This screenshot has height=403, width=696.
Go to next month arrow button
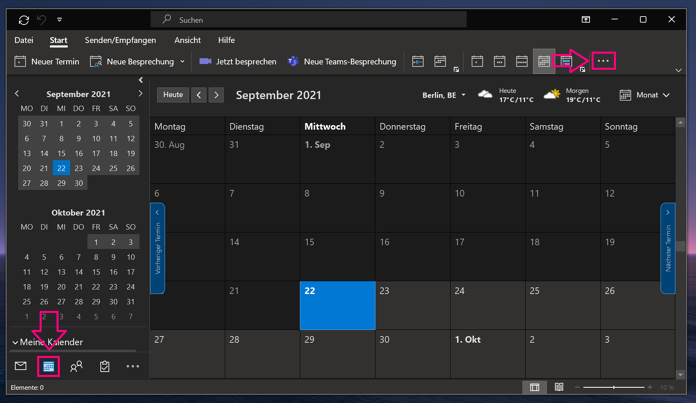pos(216,95)
